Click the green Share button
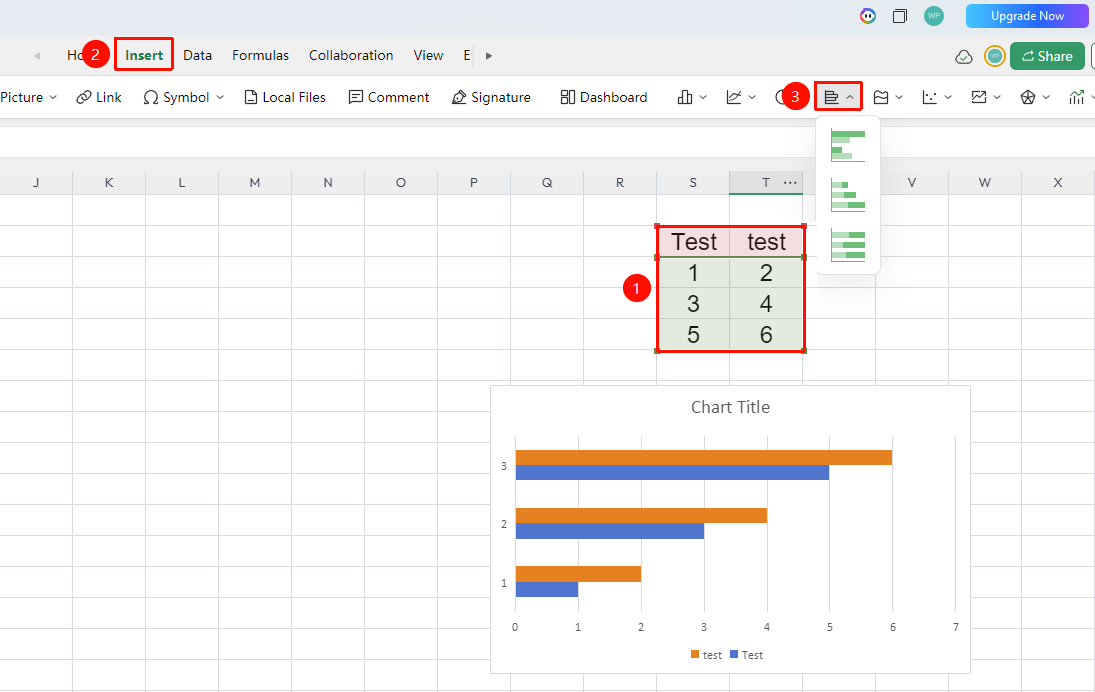Screen dimensions: 1095x692 (x=1047, y=56)
